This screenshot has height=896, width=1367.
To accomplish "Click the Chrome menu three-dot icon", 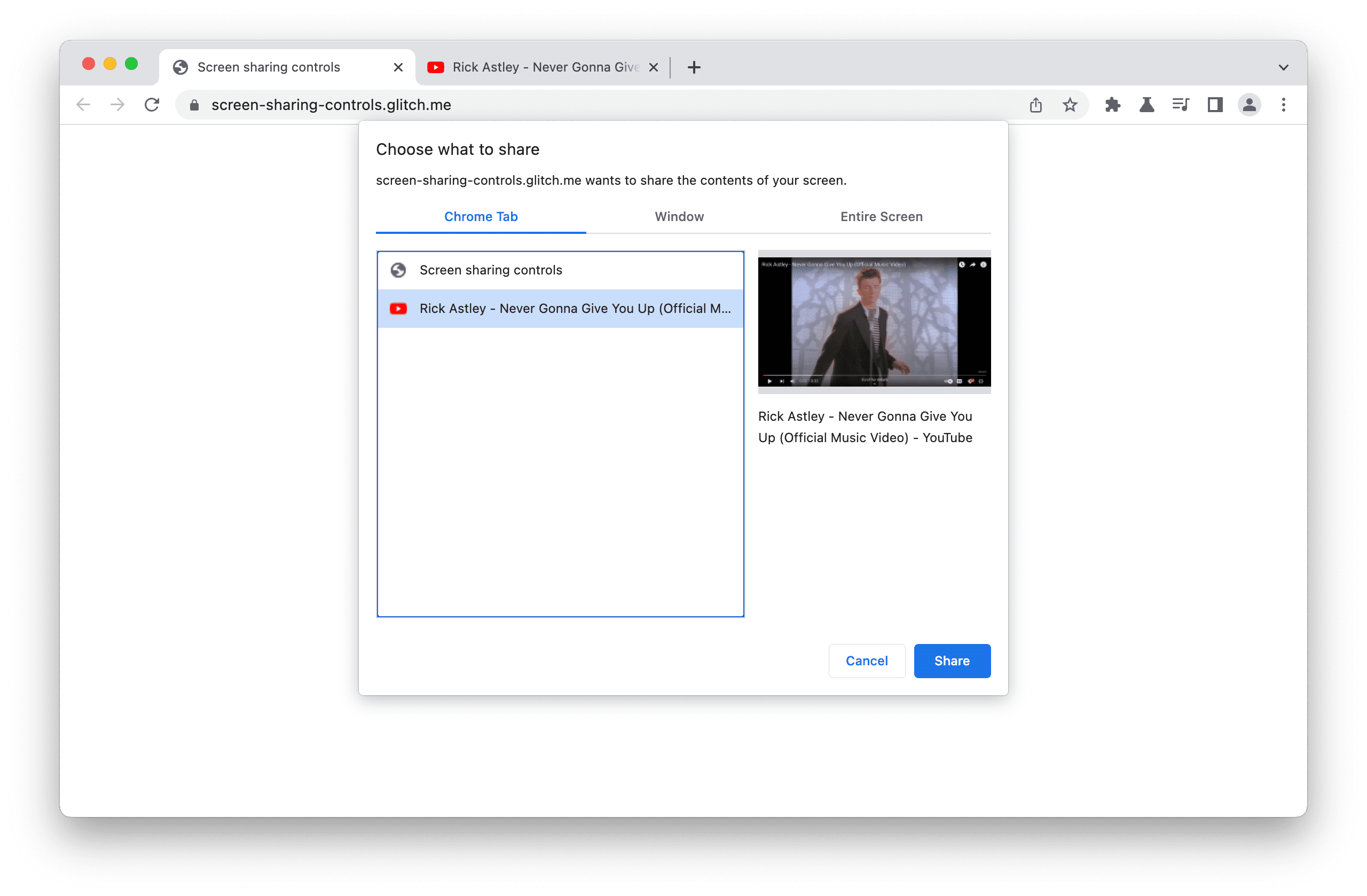I will click(x=1283, y=104).
